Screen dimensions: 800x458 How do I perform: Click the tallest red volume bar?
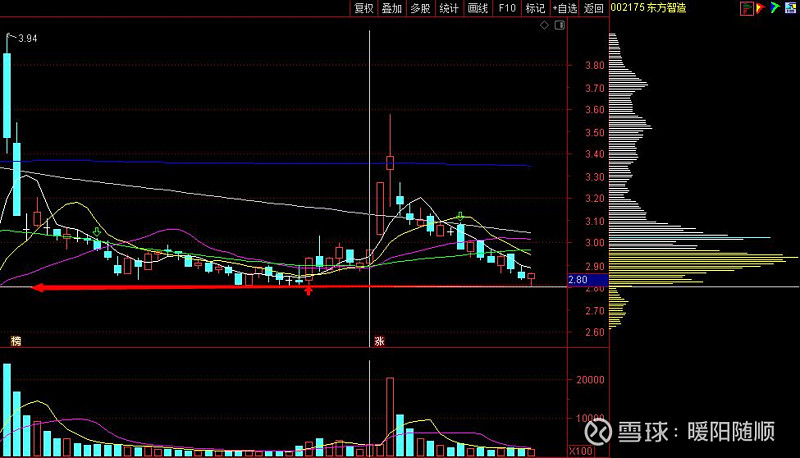[x=390, y=417]
